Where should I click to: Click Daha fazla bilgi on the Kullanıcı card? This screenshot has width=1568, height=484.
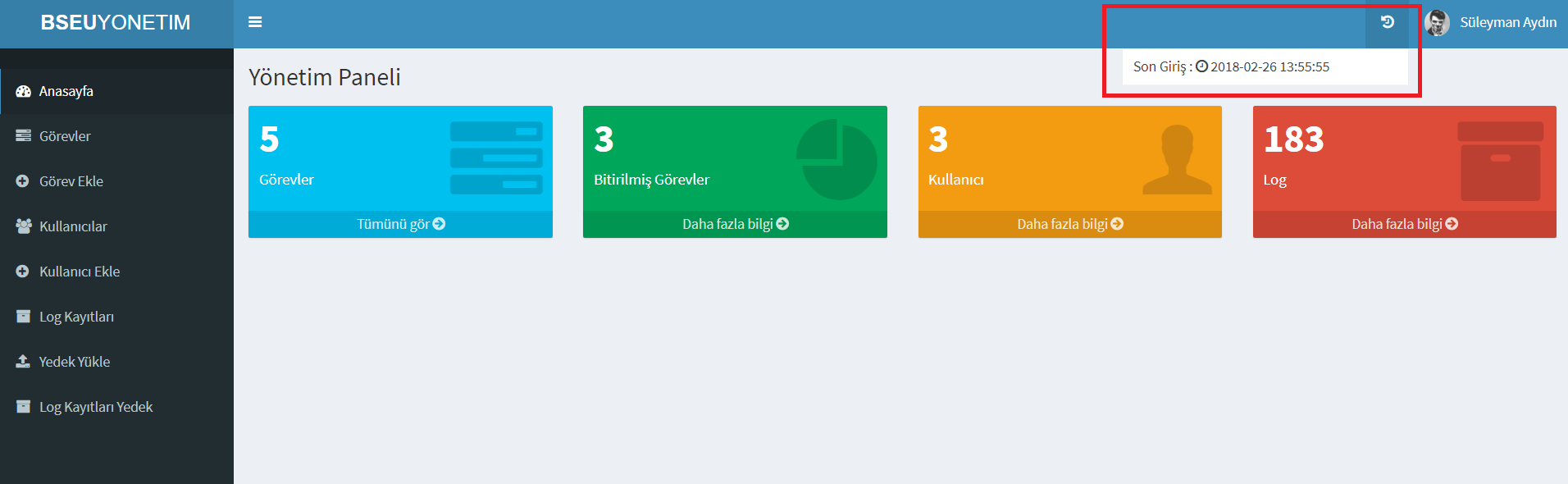pos(1069,224)
